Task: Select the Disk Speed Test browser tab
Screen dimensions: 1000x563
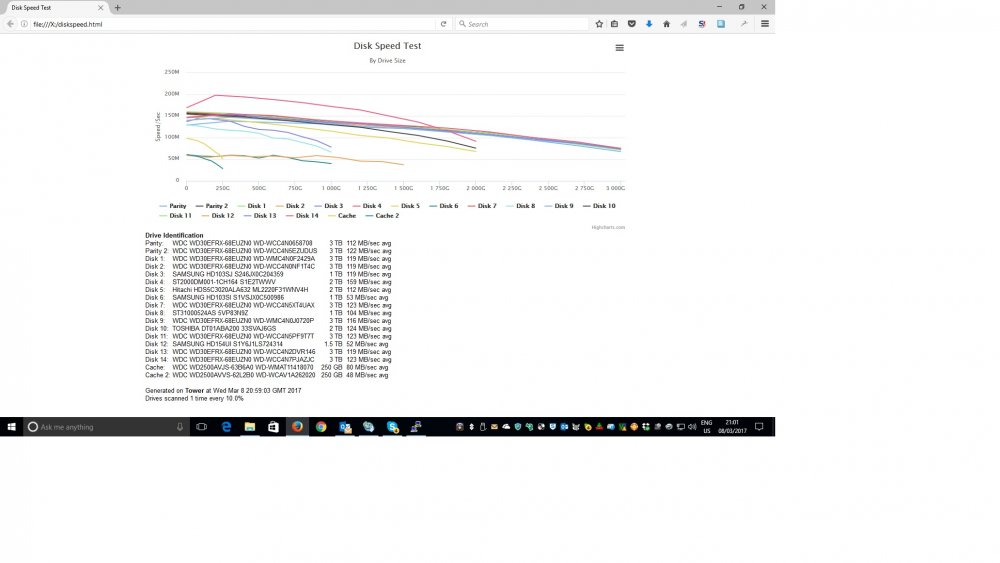Action: click(54, 8)
